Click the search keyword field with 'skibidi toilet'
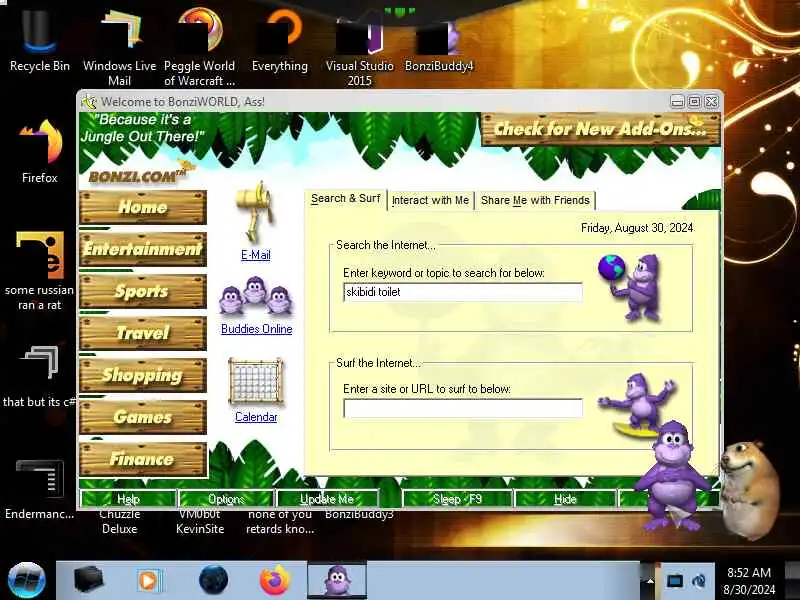Image resolution: width=800 pixels, height=600 pixels. coord(463,292)
